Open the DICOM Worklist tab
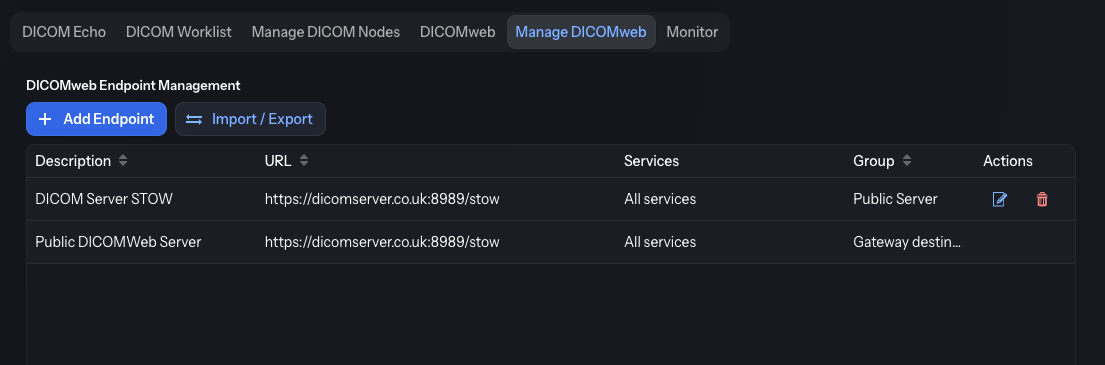The height and width of the screenshot is (365, 1105). coord(178,32)
